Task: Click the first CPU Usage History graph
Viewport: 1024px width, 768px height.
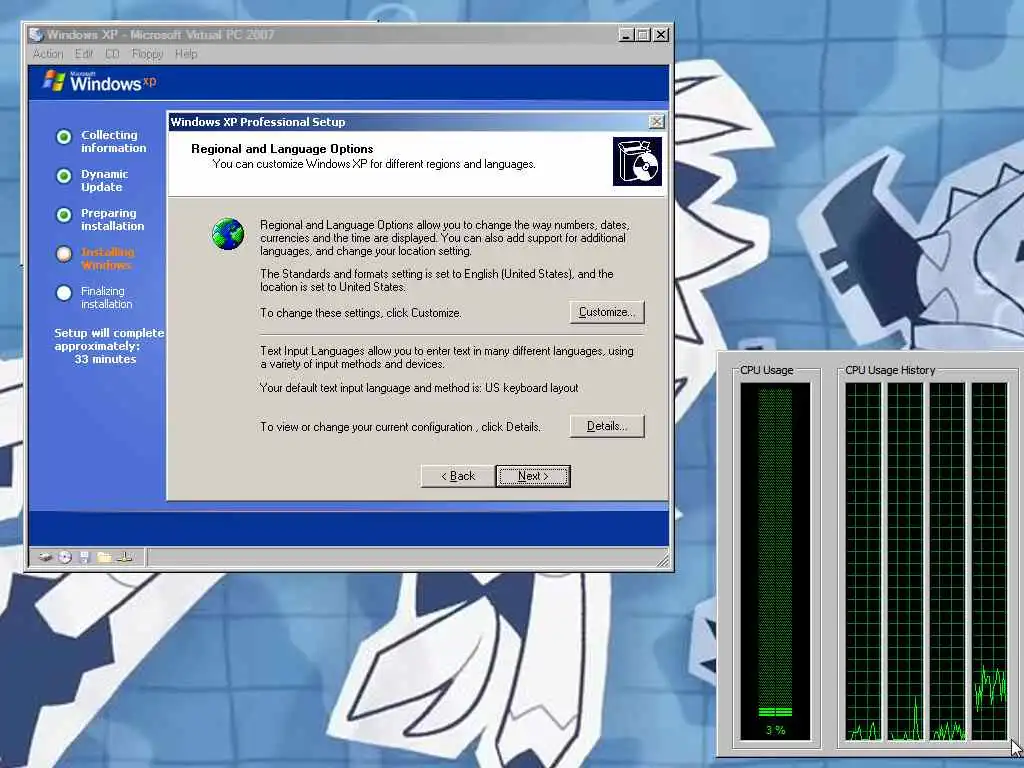Action: (x=863, y=562)
